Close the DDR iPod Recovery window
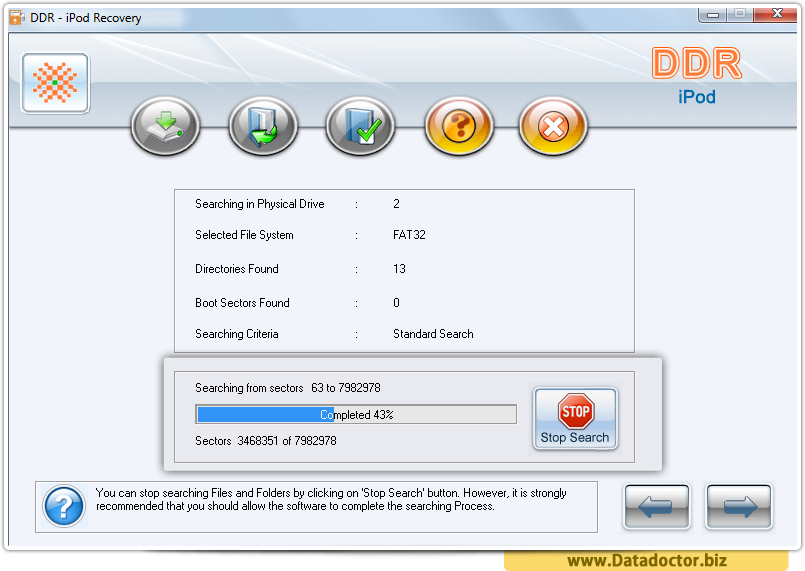The width and height of the screenshot is (805, 571). (776, 14)
